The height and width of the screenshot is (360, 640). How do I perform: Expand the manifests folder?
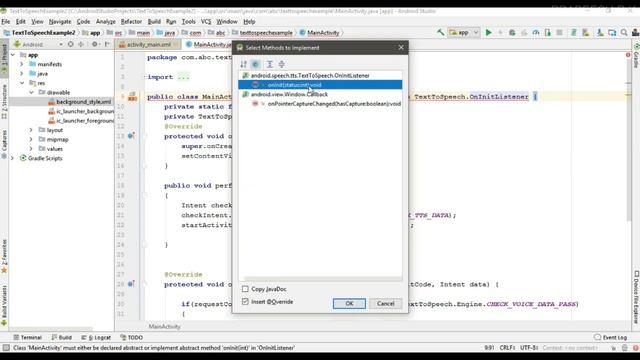[x=22, y=64]
